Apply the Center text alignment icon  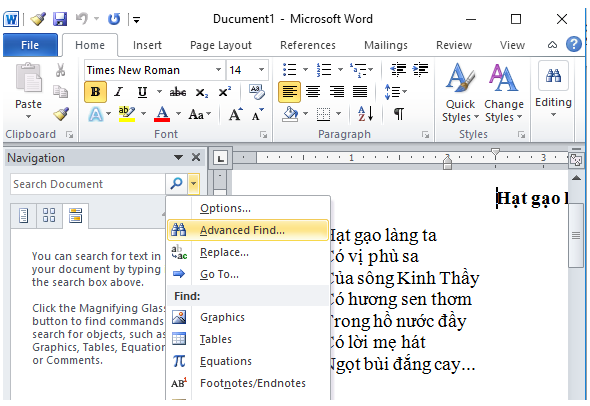tap(313, 91)
